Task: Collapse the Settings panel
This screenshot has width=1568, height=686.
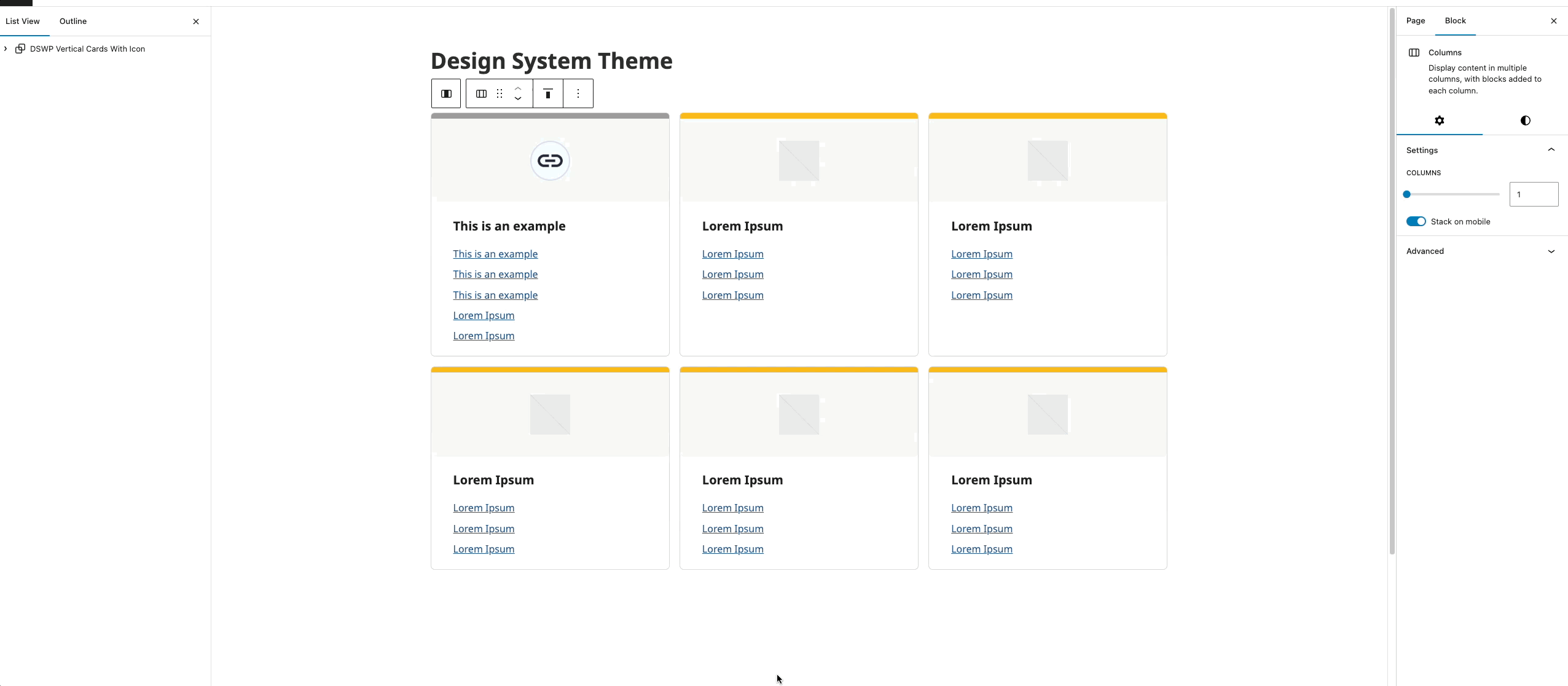Action: pyautogui.click(x=1482, y=150)
